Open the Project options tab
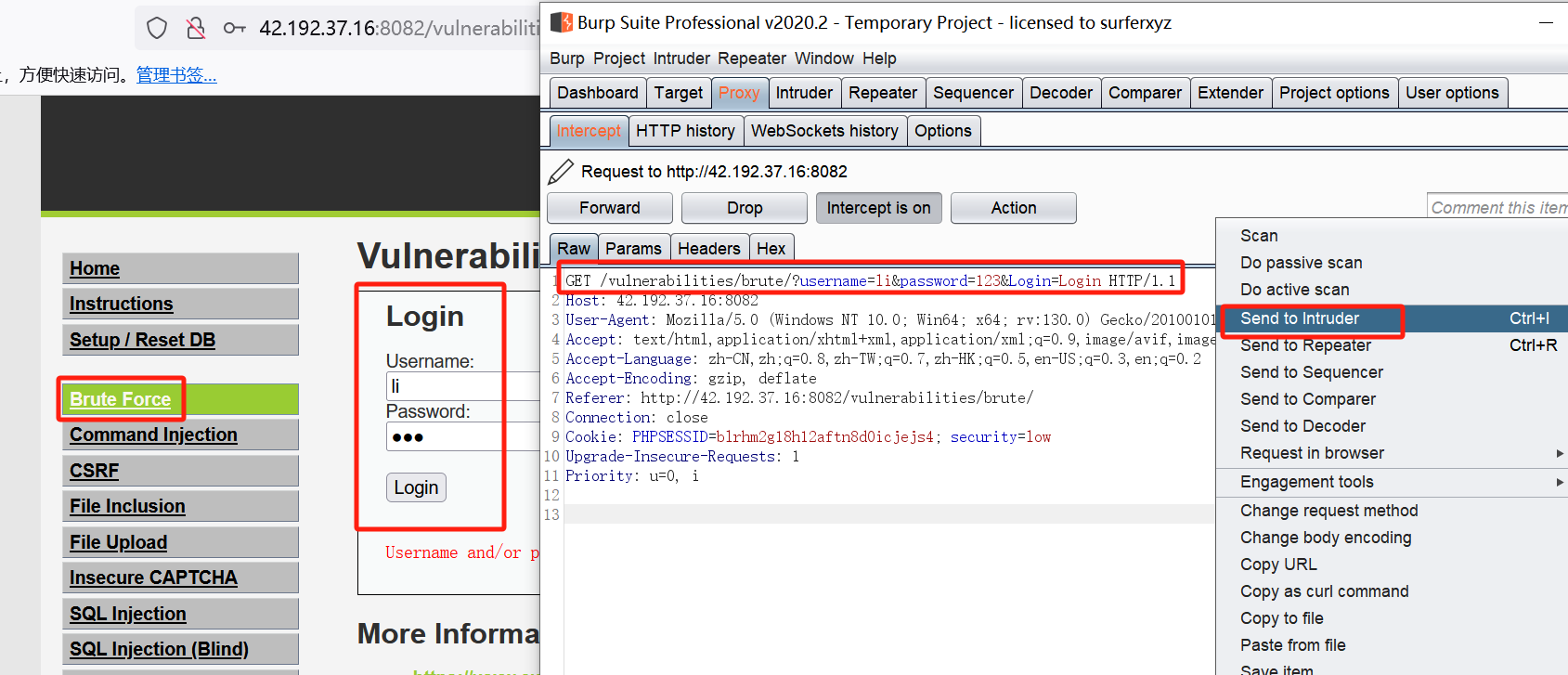1568x675 pixels. pos(1334,93)
